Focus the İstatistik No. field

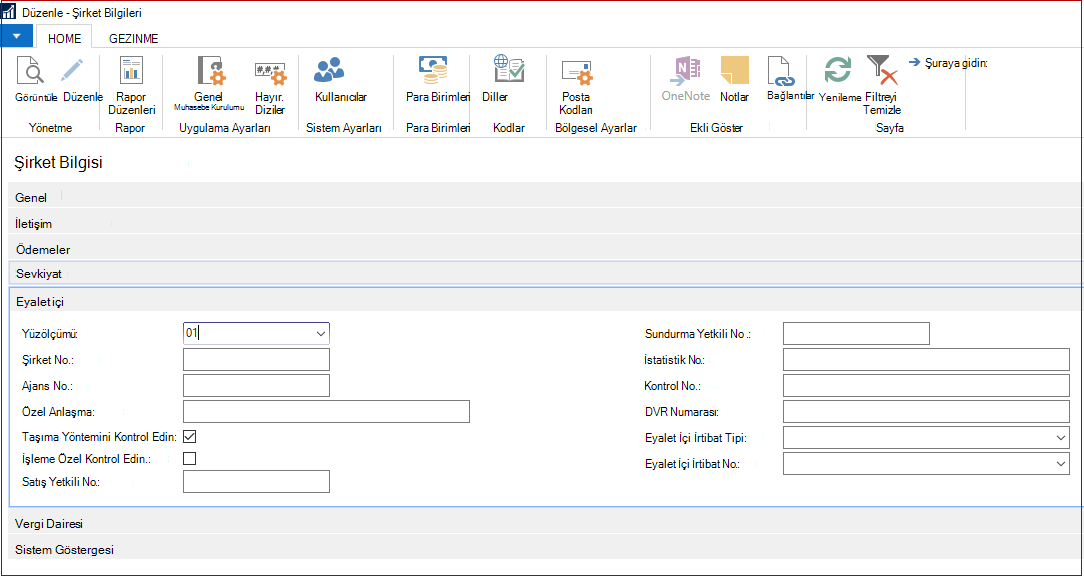click(x=926, y=360)
